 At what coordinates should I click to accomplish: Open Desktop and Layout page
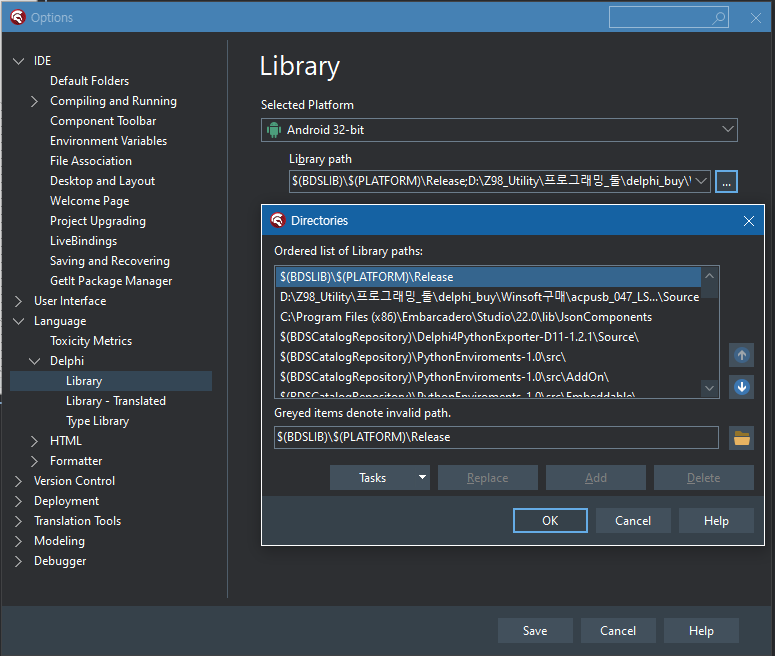click(102, 181)
